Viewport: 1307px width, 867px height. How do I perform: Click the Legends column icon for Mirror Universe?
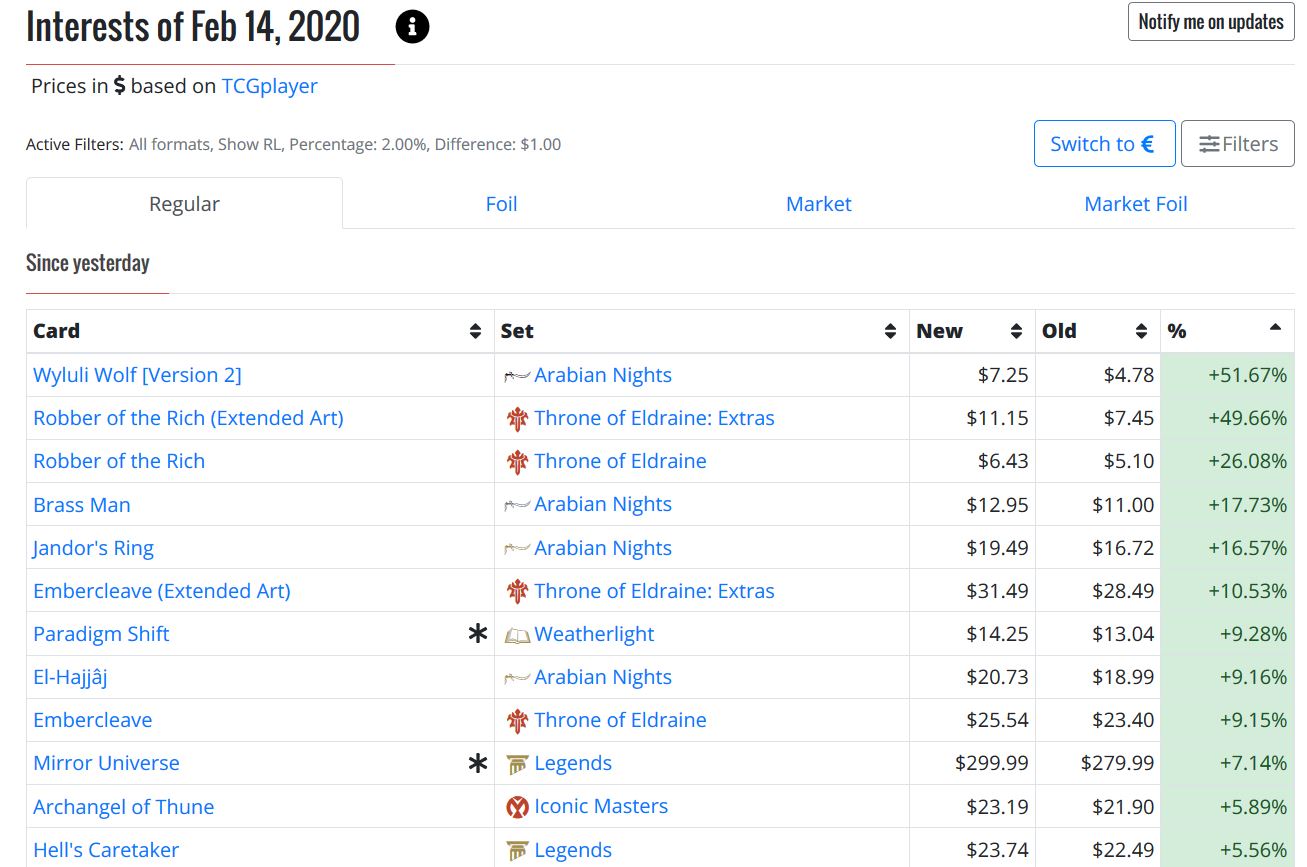(x=516, y=764)
